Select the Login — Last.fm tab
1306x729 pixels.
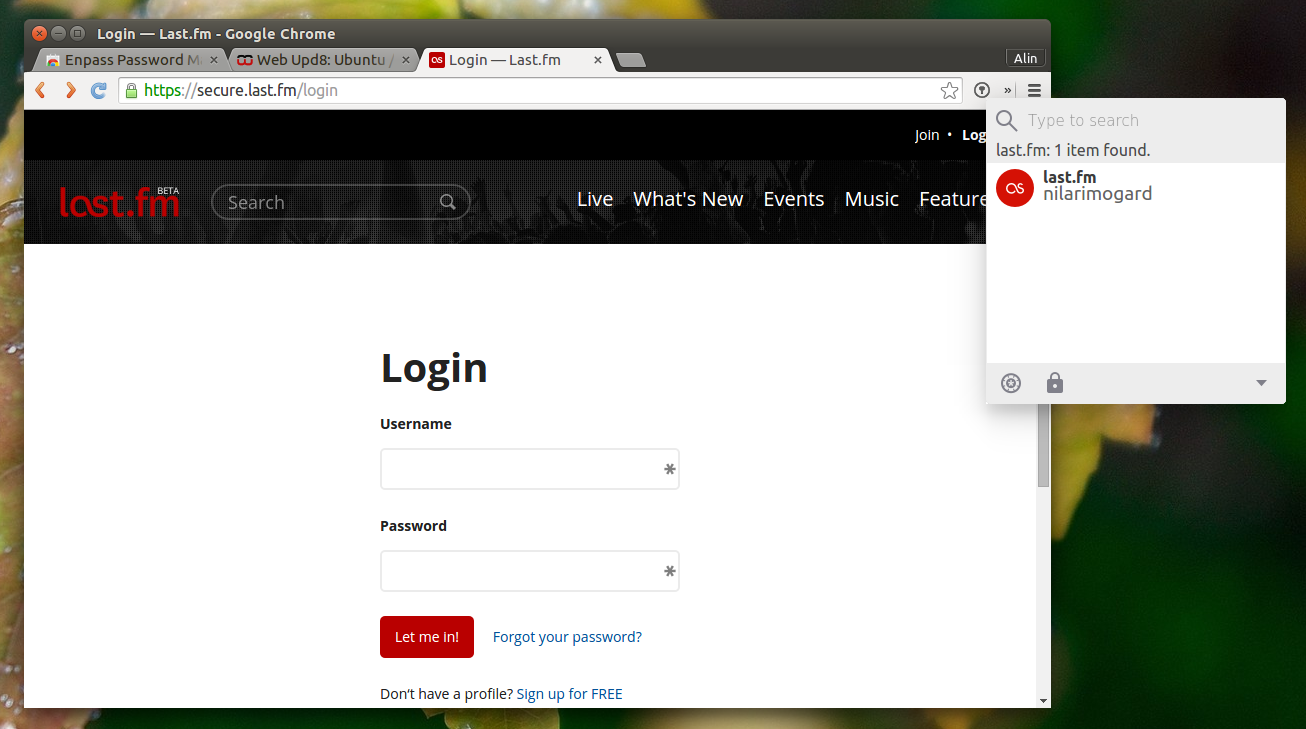pos(516,60)
